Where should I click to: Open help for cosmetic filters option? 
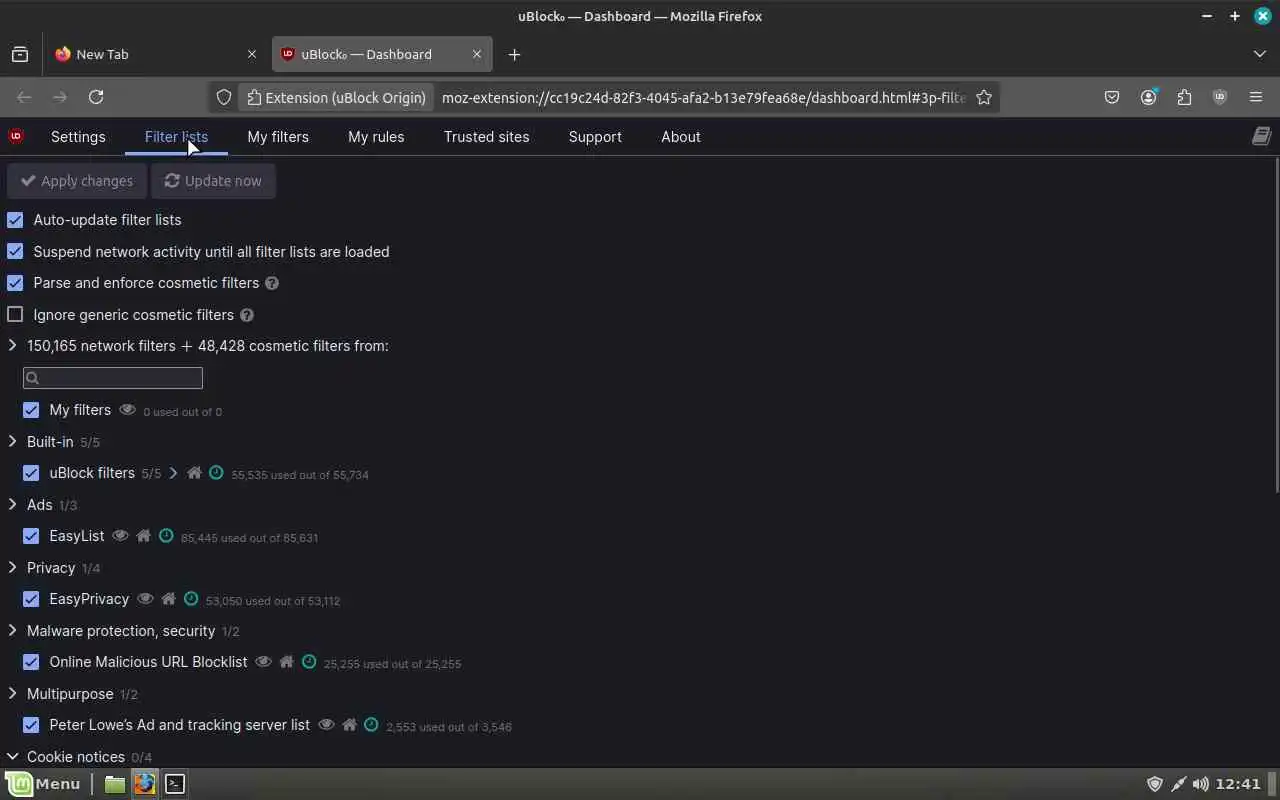[x=272, y=283]
